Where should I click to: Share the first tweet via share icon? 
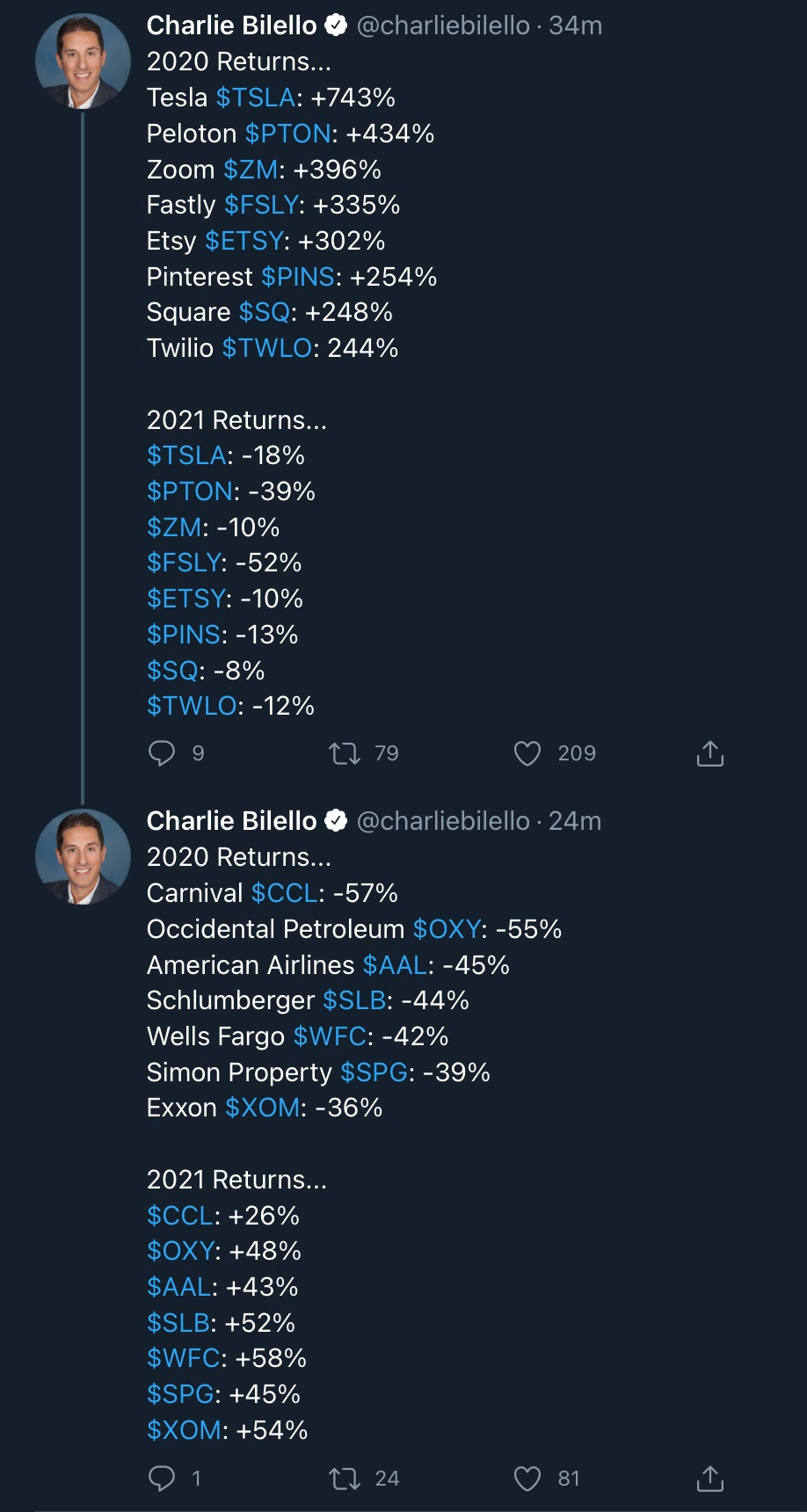click(x=710, y=753)
